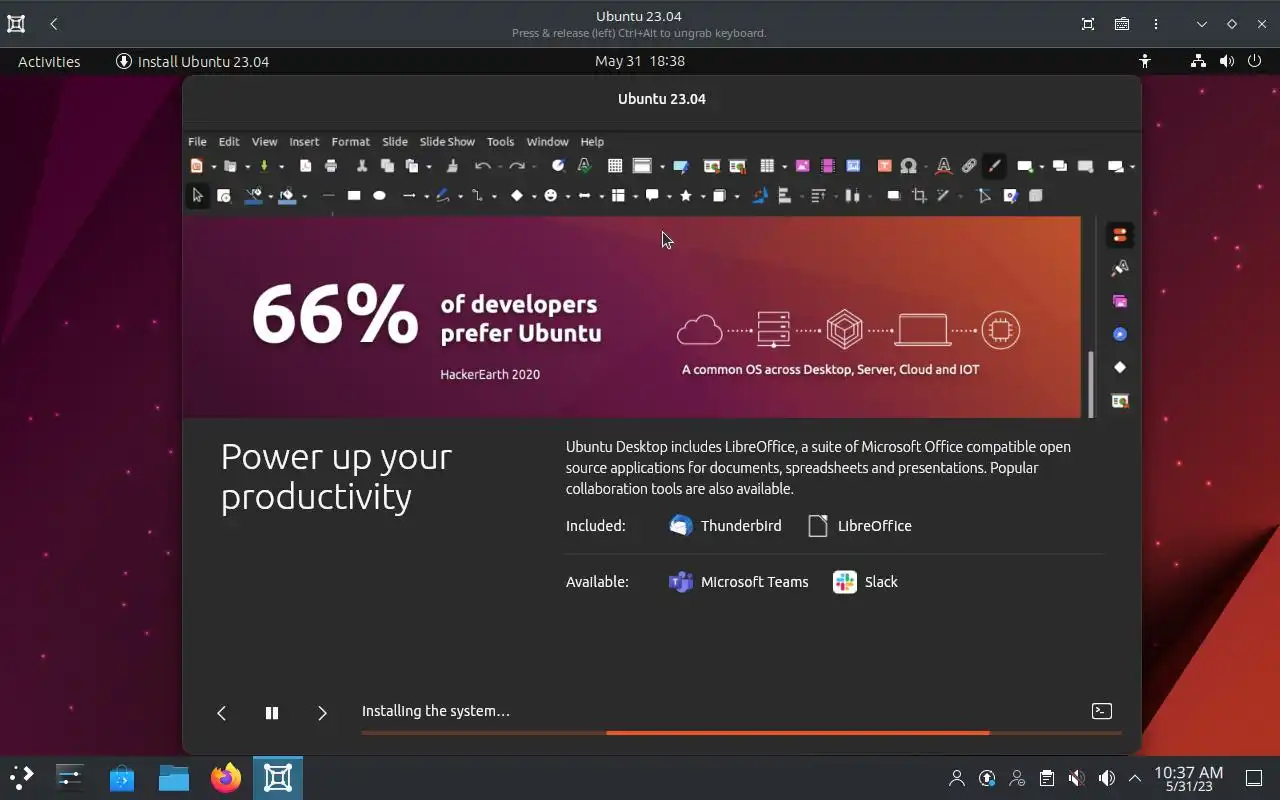Click the Crop Image icon
Image resolution: width=1280 pixels, height=800 pixels.
919,196
